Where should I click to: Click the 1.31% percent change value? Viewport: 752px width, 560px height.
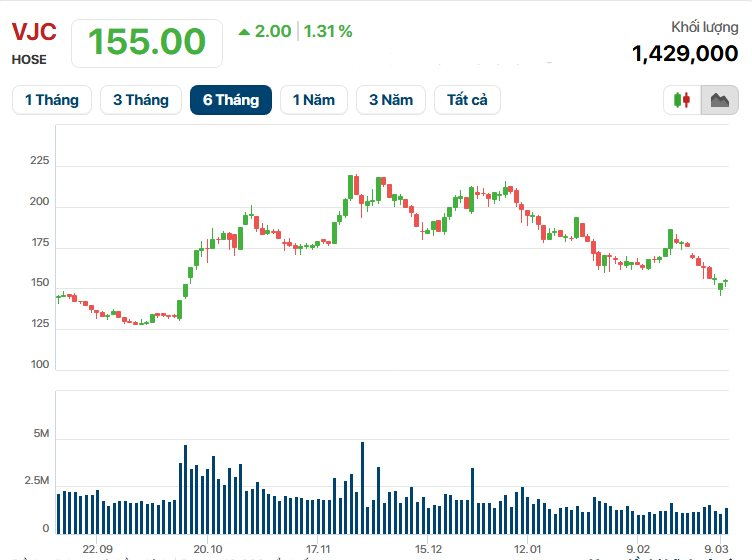[328, 32]
